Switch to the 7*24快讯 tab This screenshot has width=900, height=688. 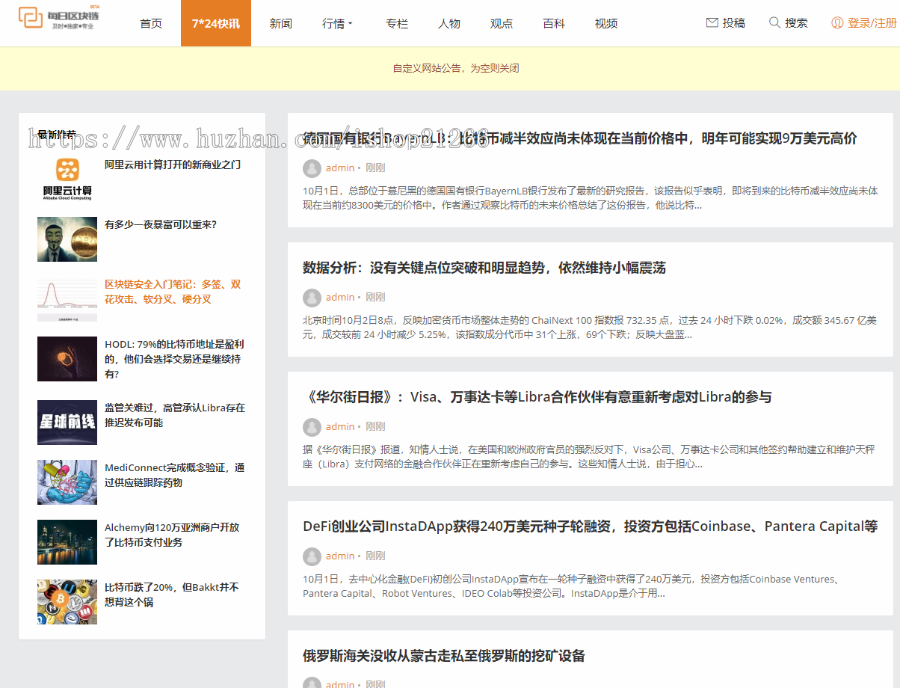[x=215, y=22]
